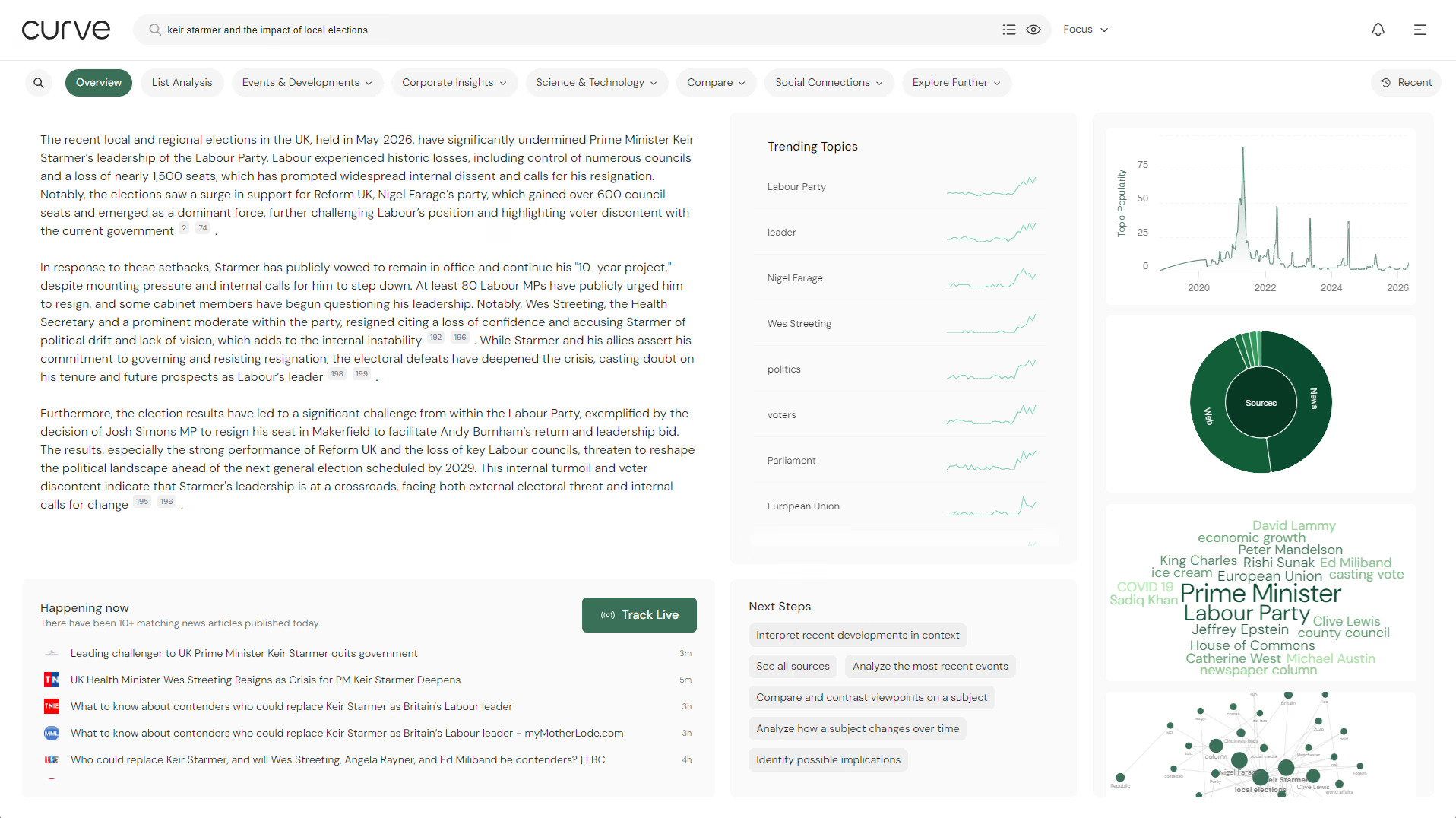Click See all sources

[x=793, y=667]
